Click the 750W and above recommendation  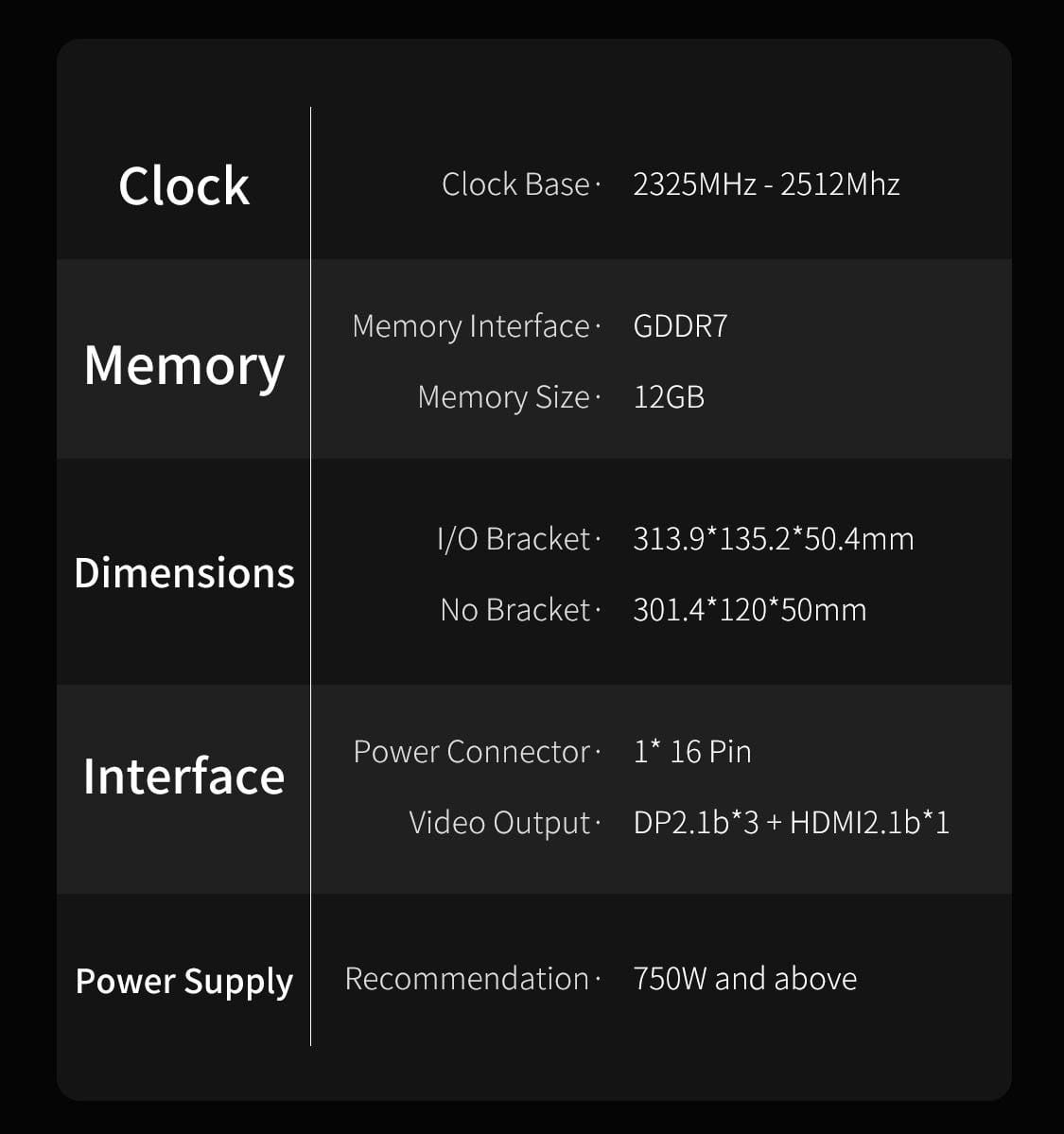[744, 979]
